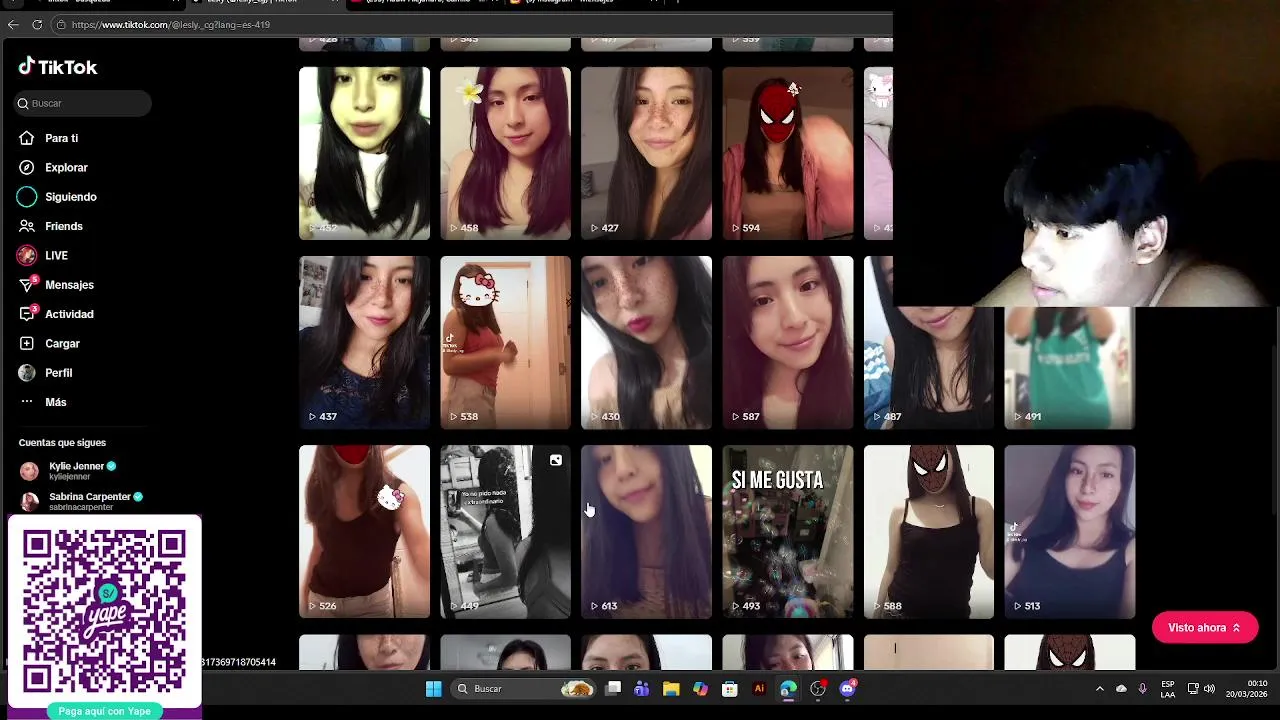Screen dimensions: 1280x720
Task: Click the microphone icon in system tray
Action: [x=1142, y=689]
